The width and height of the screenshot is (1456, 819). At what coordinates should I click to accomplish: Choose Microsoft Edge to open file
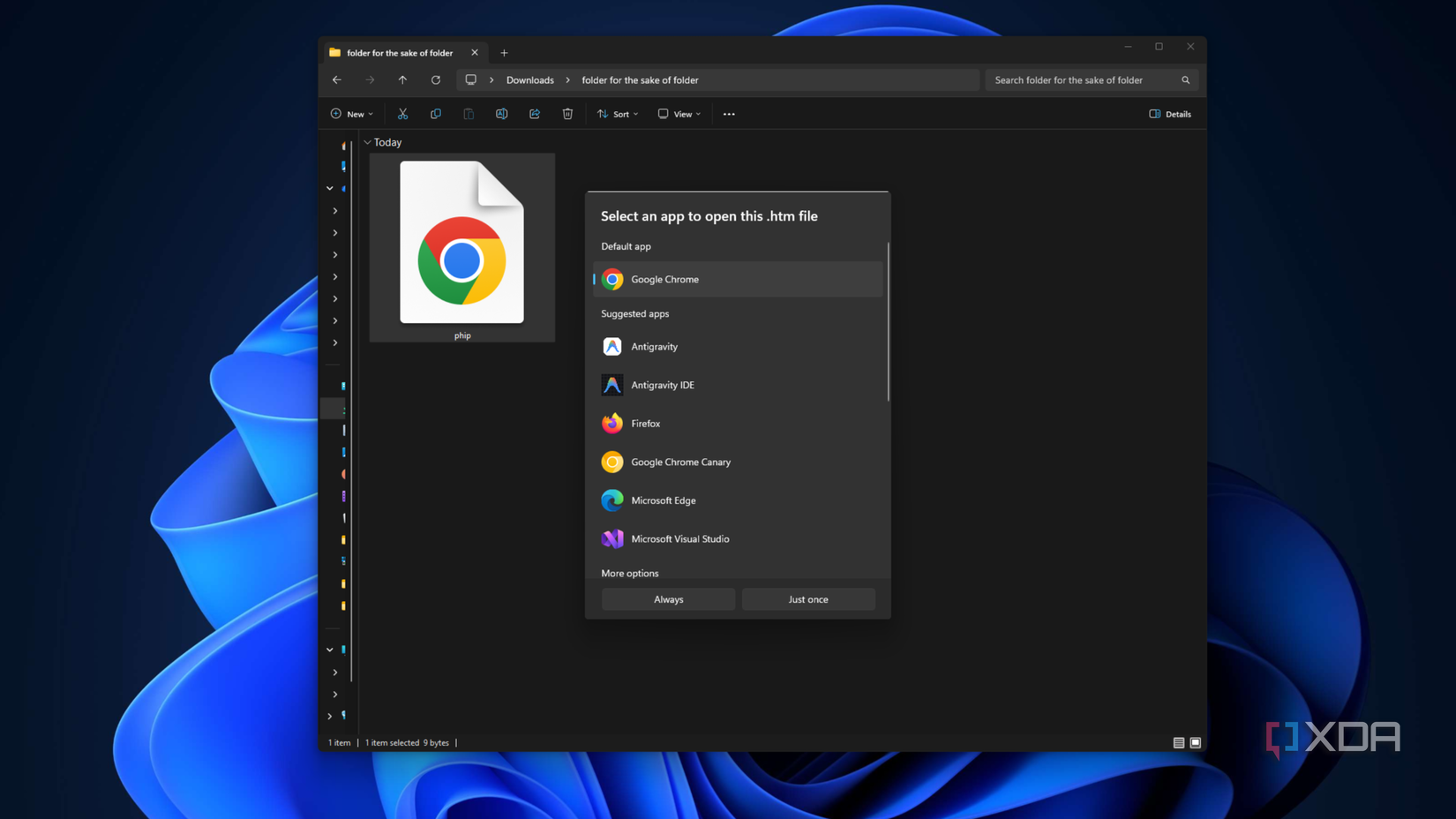(739, 500)
